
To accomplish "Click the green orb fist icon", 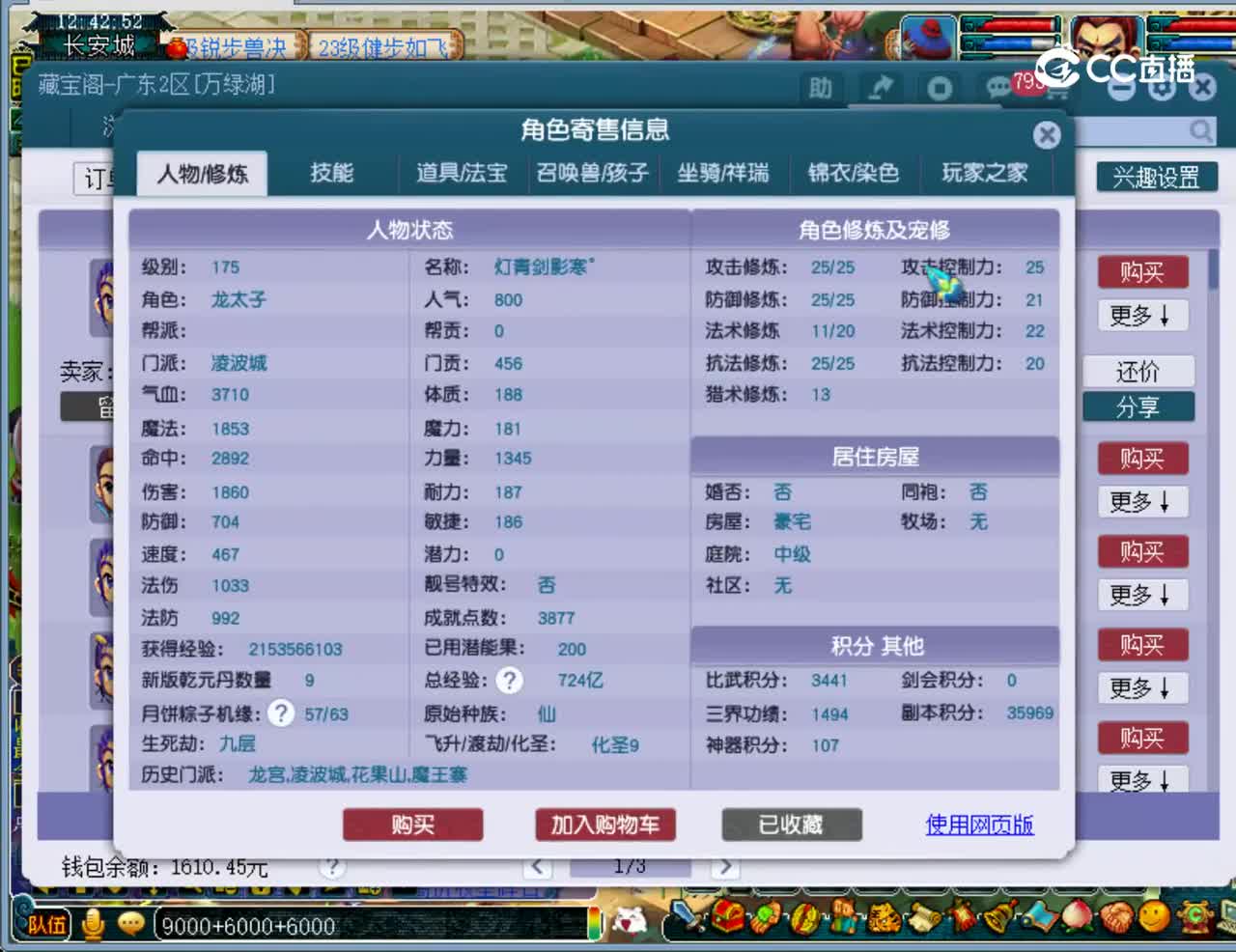I will 767,915.
